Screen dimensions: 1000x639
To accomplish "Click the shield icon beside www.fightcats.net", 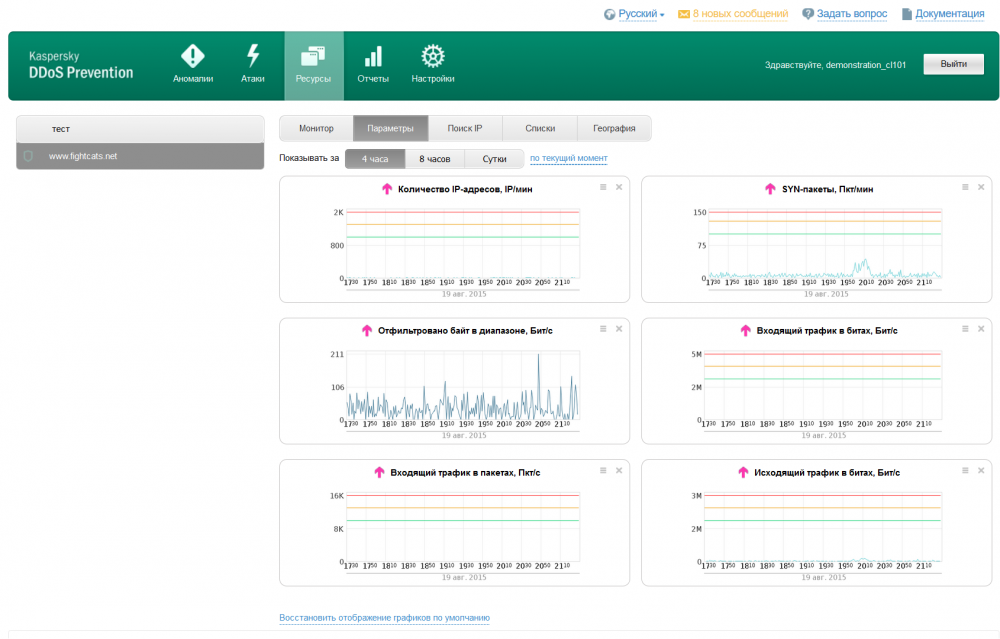I will (x=29, y=156).
